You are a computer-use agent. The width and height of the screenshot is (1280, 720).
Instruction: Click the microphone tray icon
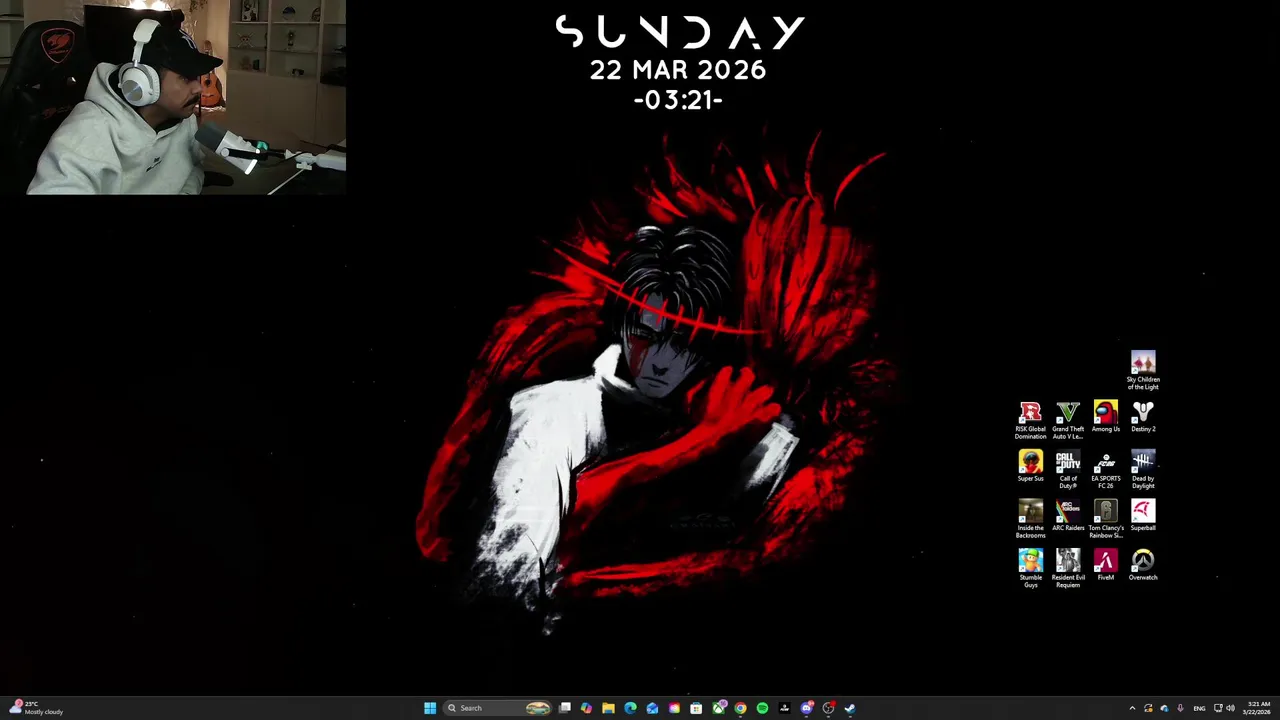click(1180, 708)
